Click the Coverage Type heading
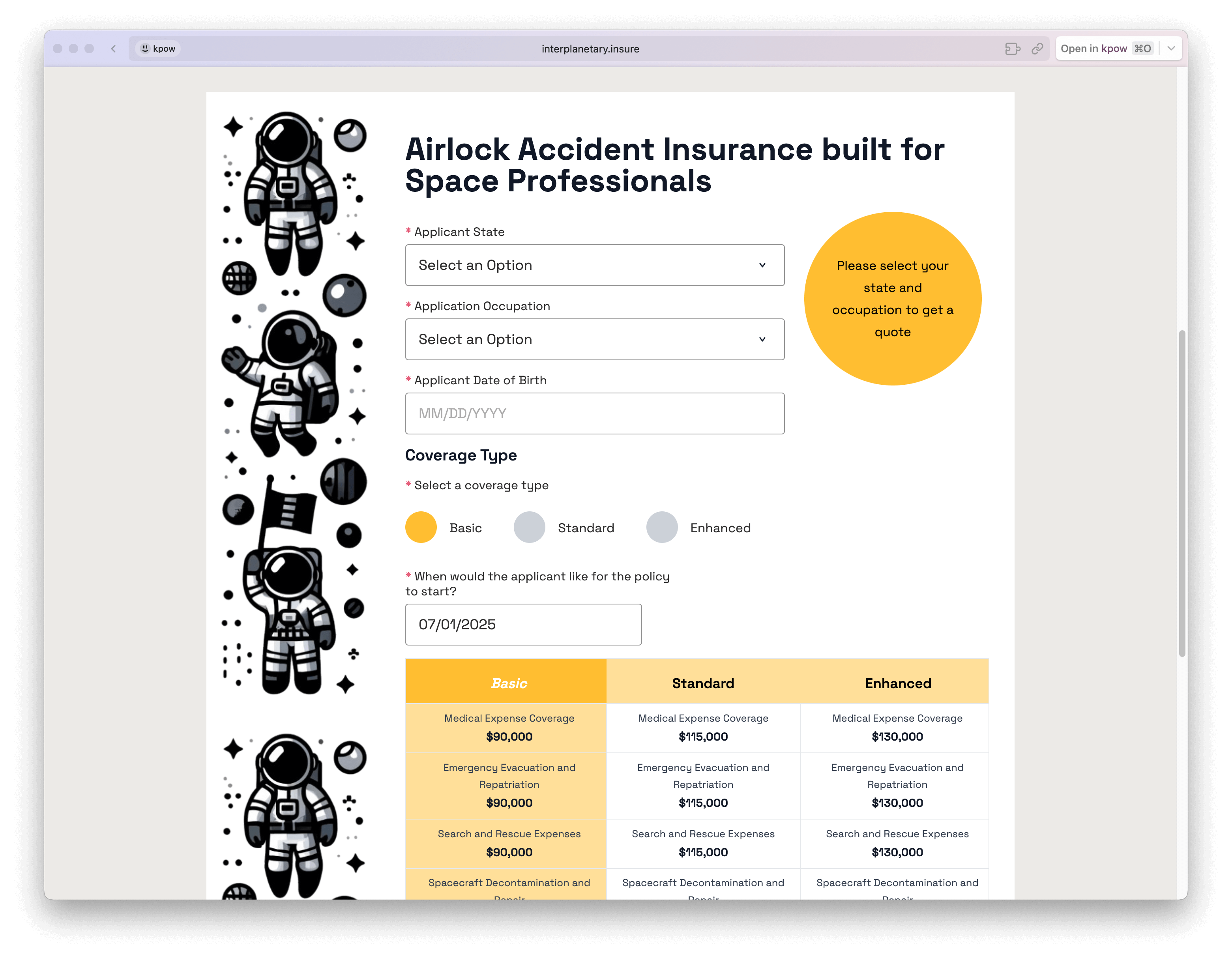The height and width of the screenshot is (958, 1232). pyautogui.click(x=461, y=455)
